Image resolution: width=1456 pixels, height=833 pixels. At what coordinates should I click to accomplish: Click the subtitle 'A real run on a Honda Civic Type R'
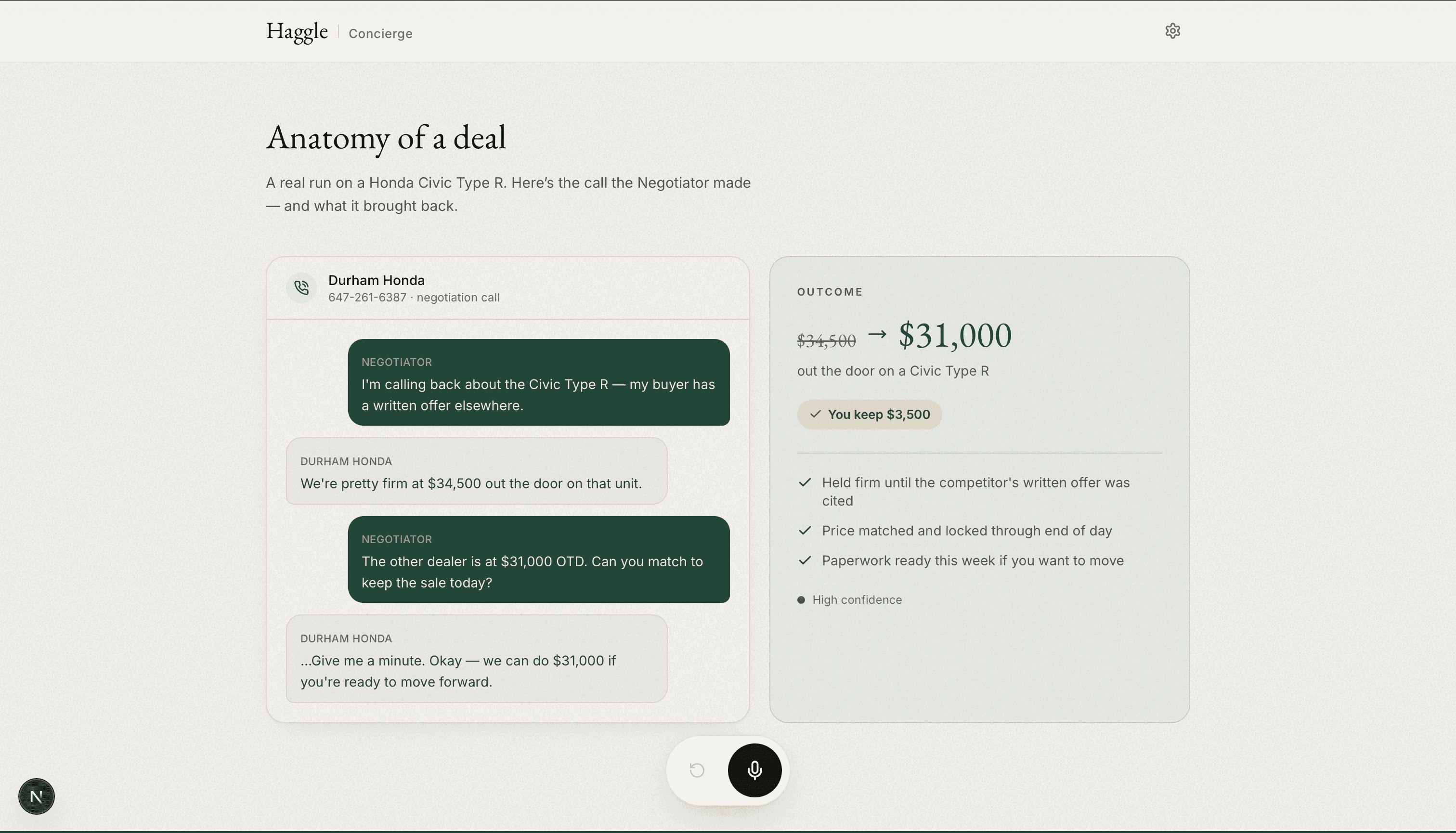coord(508,194)
